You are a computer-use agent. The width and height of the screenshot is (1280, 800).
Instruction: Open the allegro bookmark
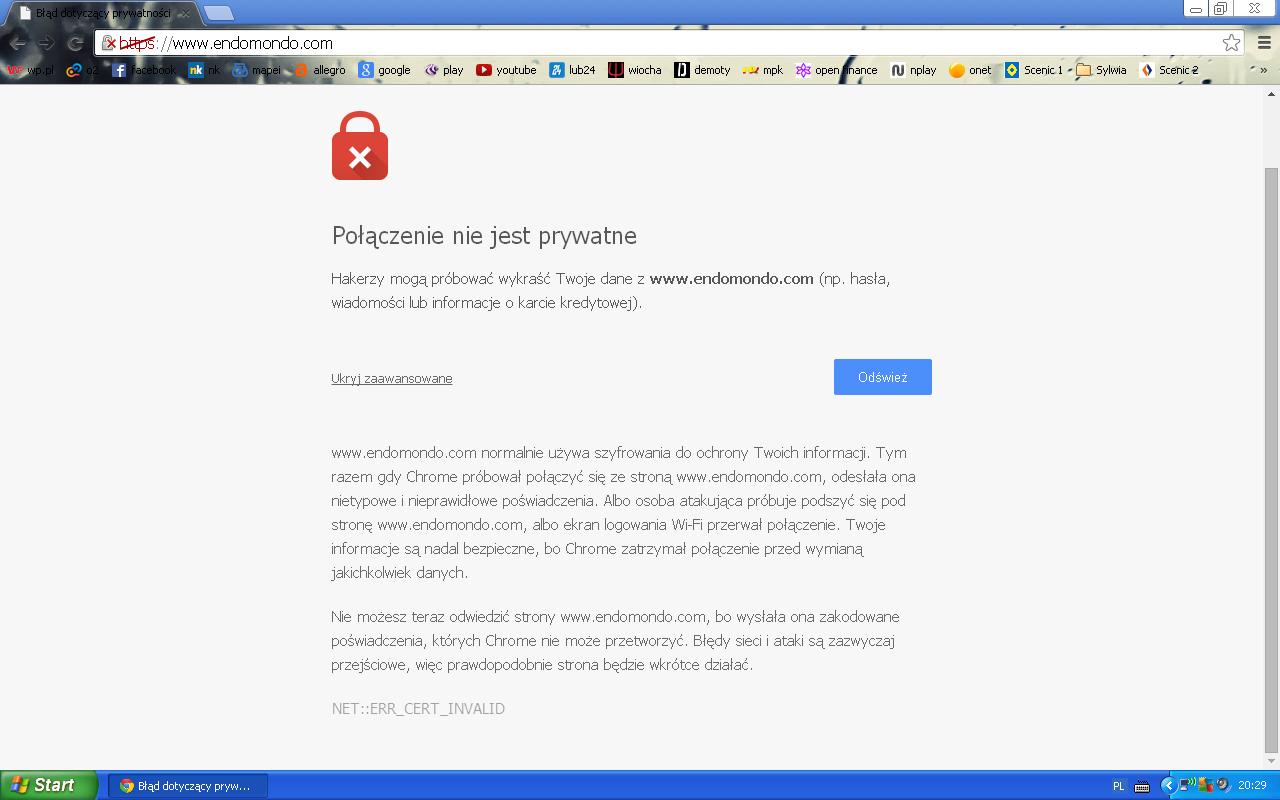[x=319, y=70]
